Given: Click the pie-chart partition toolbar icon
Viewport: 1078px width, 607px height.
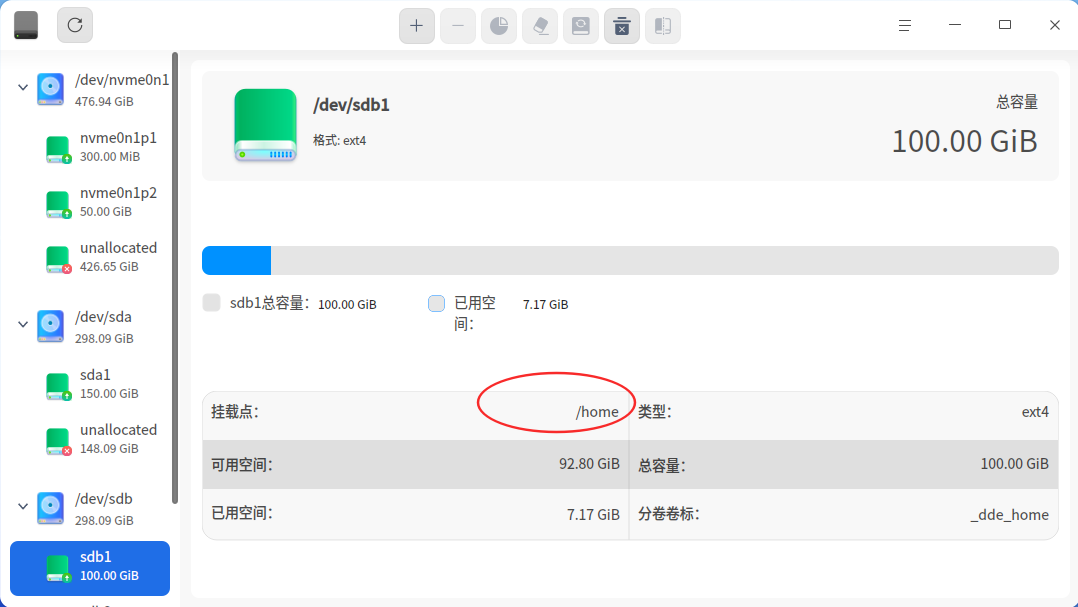Looking at the screenshot, I should [x=499, y=26].
